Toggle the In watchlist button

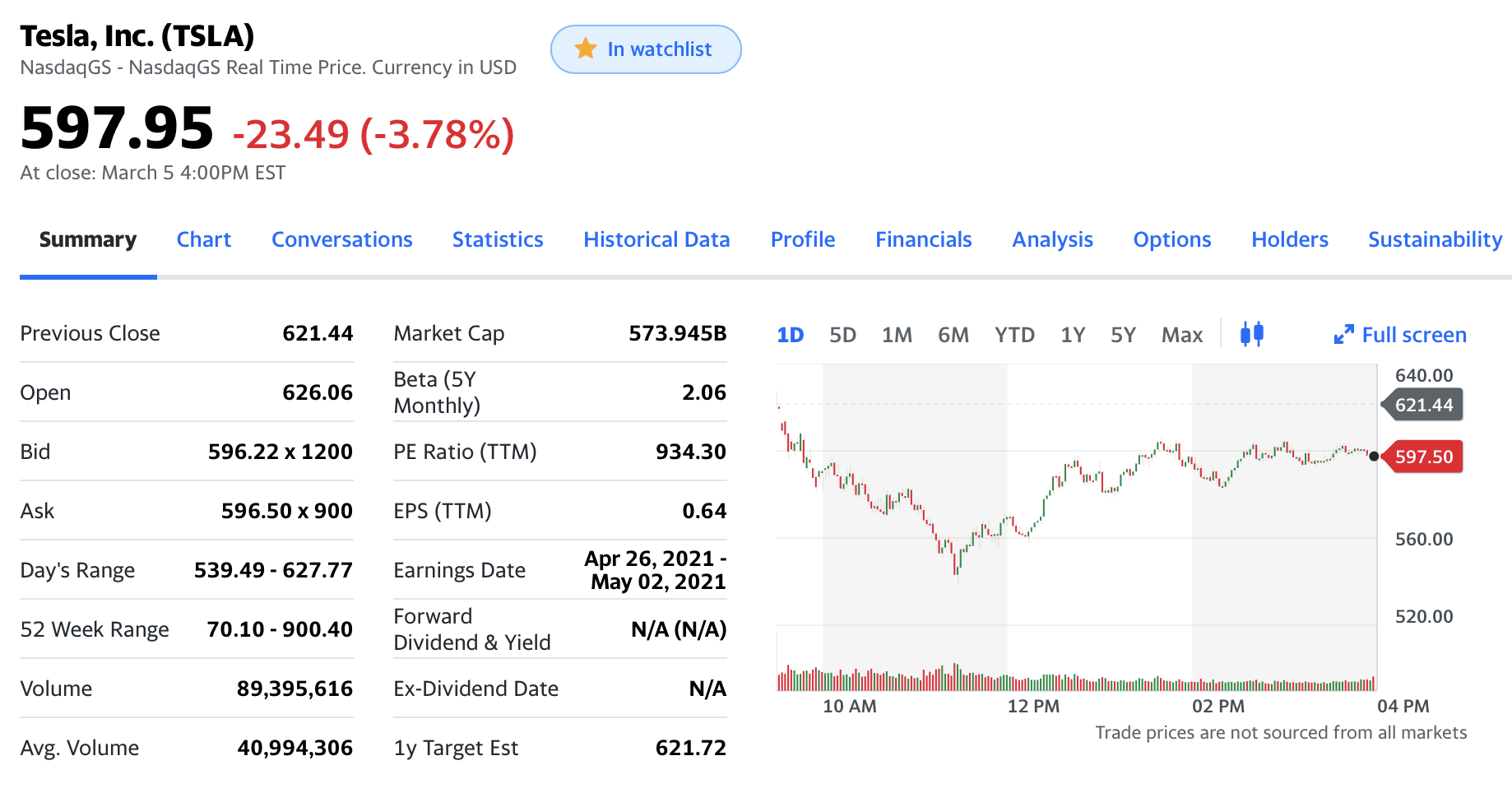[646, 49]
